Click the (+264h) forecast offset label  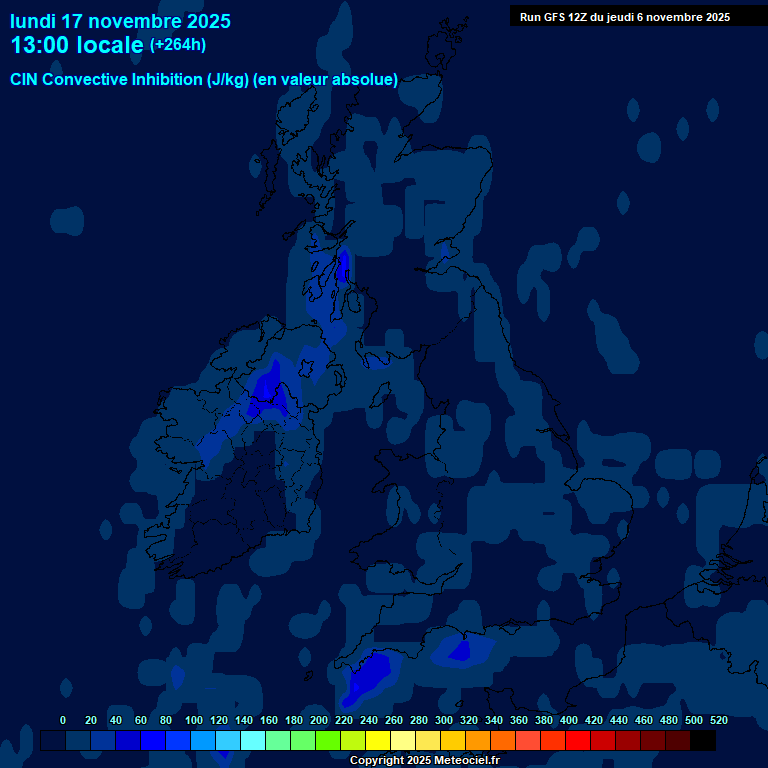tap(178, 45)
